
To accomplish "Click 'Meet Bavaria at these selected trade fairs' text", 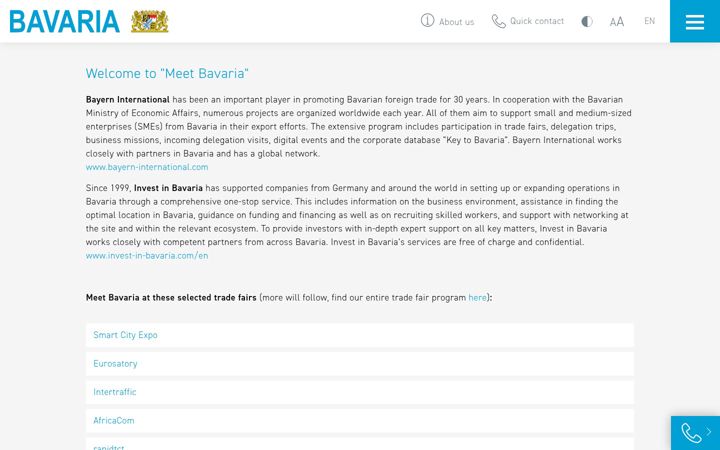I will (171, 298).
